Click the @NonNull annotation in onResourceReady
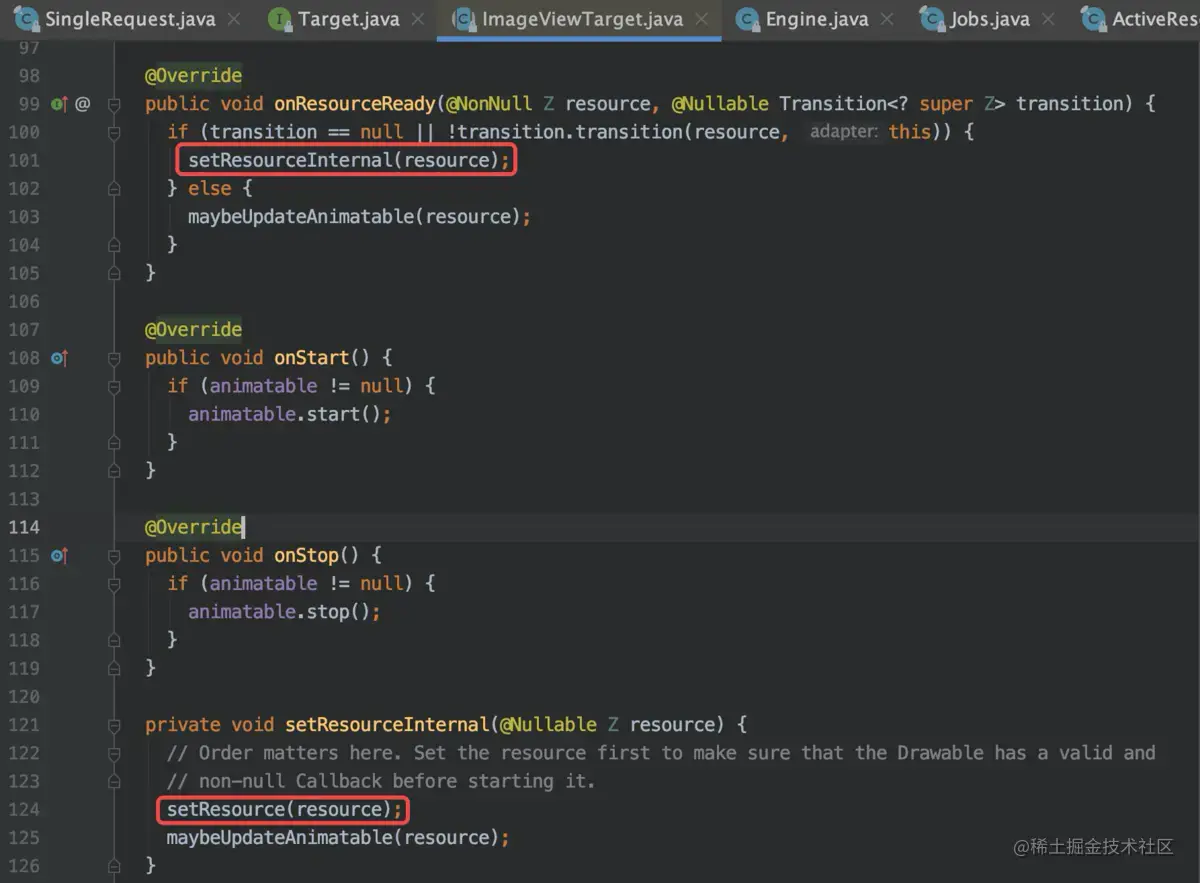This screenshot has height=883, width=1200. click(x=490, y=103)
